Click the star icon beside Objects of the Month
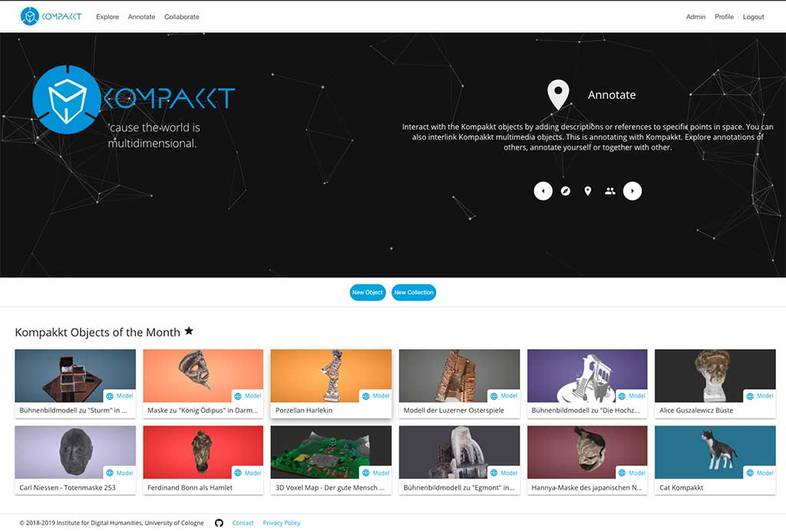Screen dimensions: 786x531 point(189,331)
